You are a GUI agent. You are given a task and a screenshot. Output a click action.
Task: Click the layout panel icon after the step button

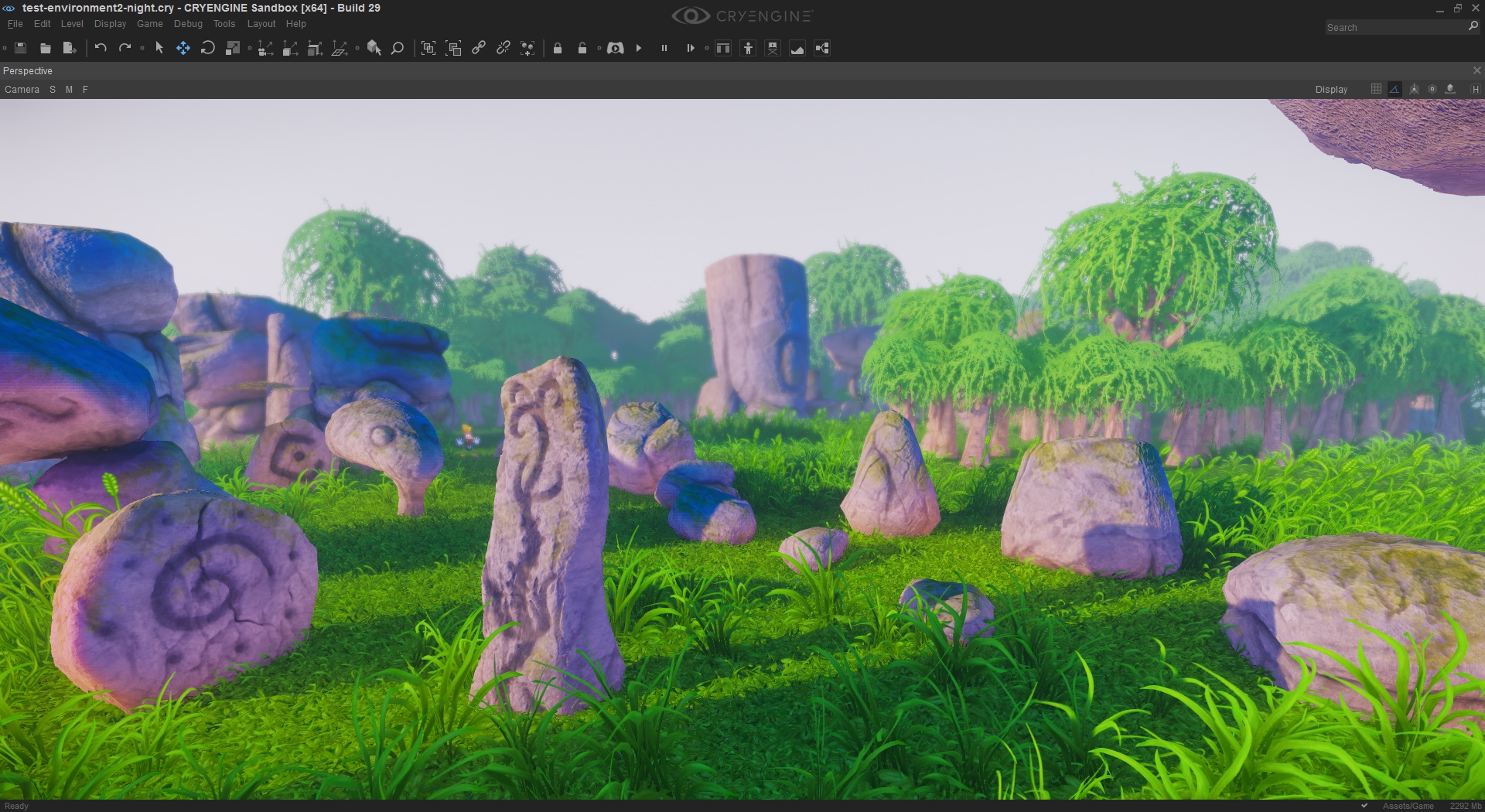click(723, 48)
